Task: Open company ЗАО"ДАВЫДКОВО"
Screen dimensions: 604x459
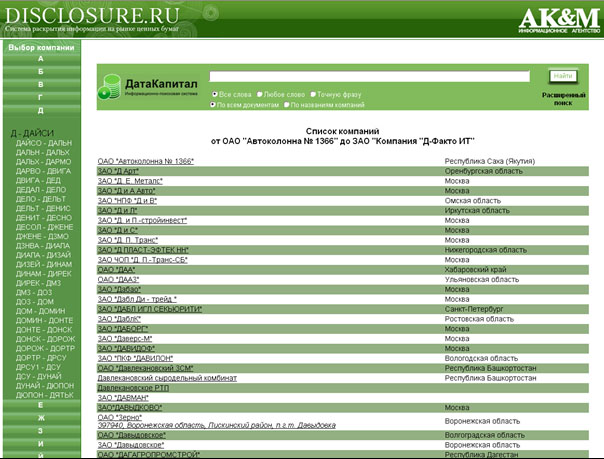Action: click(x=130, y=407)
